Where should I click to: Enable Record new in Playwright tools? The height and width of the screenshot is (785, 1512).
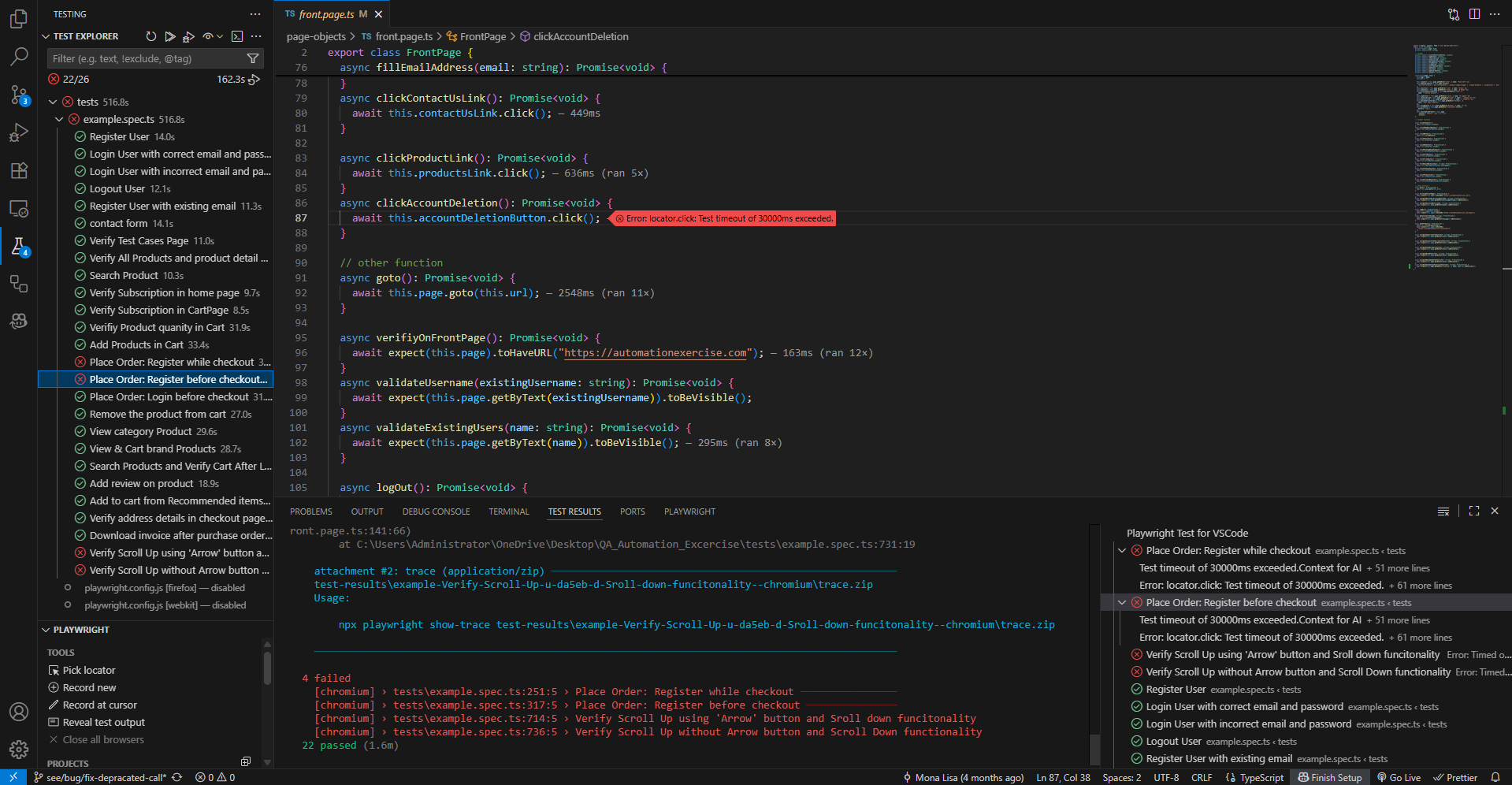click(88, 687)
